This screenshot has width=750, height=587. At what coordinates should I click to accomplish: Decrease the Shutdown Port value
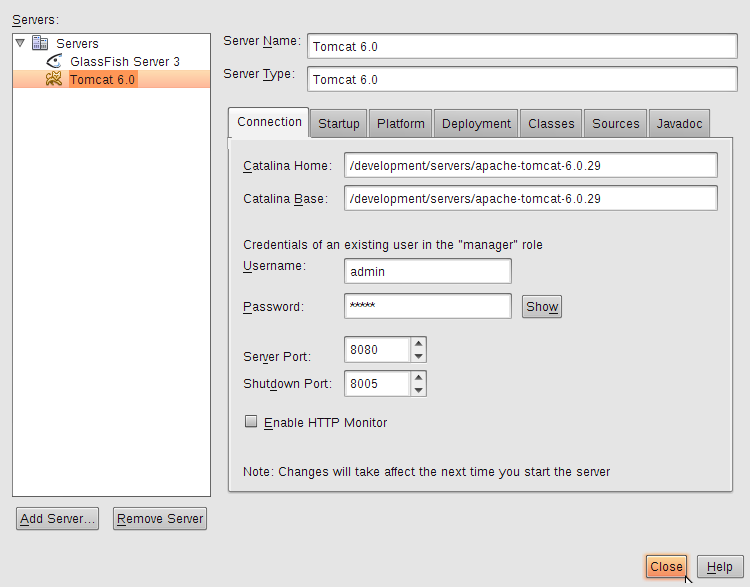pyautogui.click(x=419, y=390)
